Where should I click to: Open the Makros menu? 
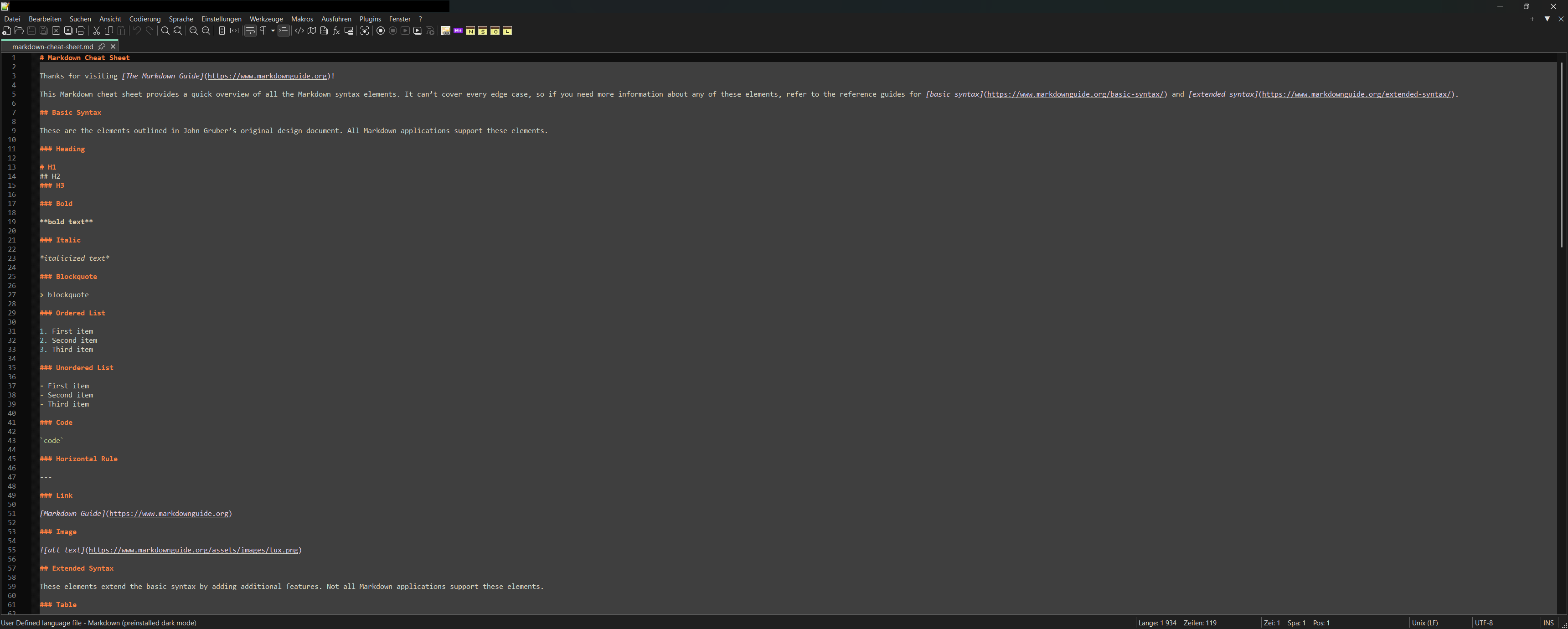click(302, 19)
